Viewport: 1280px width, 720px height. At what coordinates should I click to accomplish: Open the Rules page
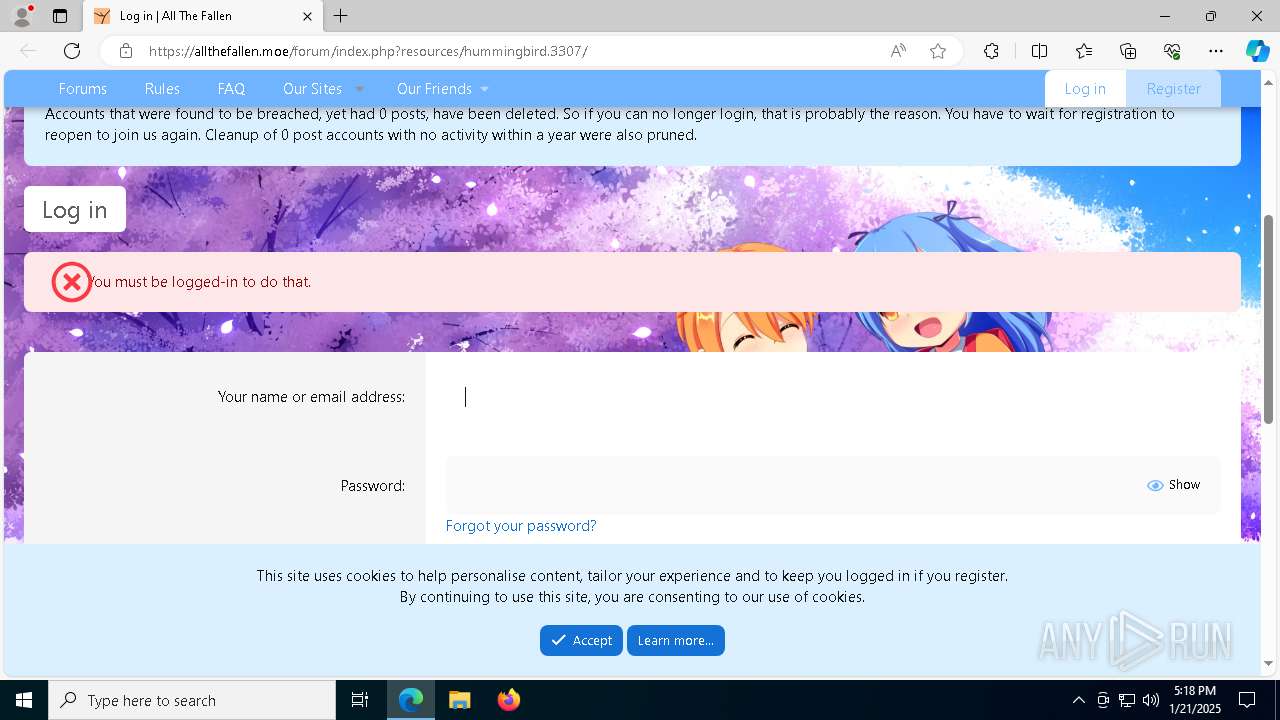[x=162, y=89]
